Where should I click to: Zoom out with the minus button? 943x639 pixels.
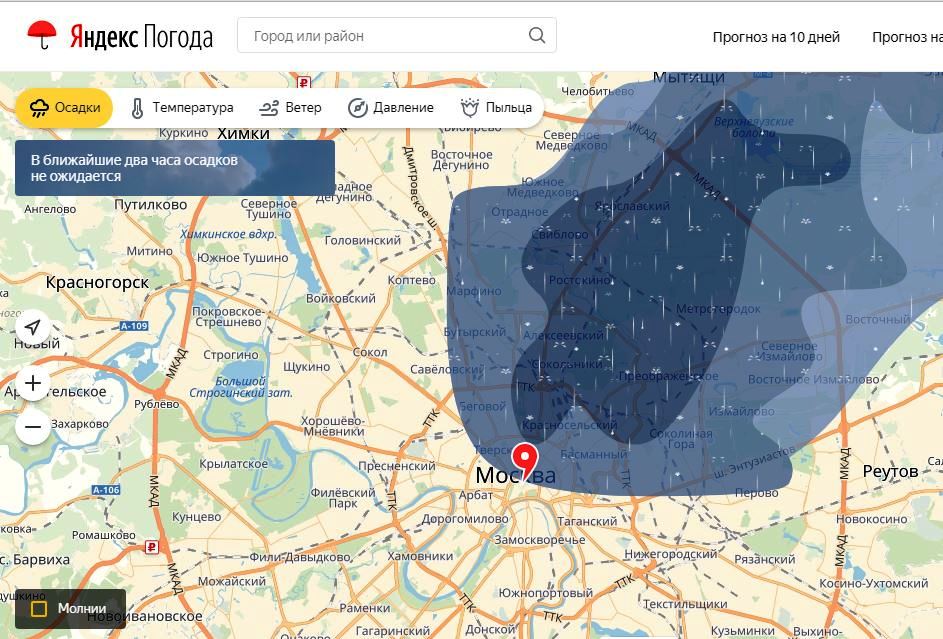pyautogui.click(x=33, y=427)
